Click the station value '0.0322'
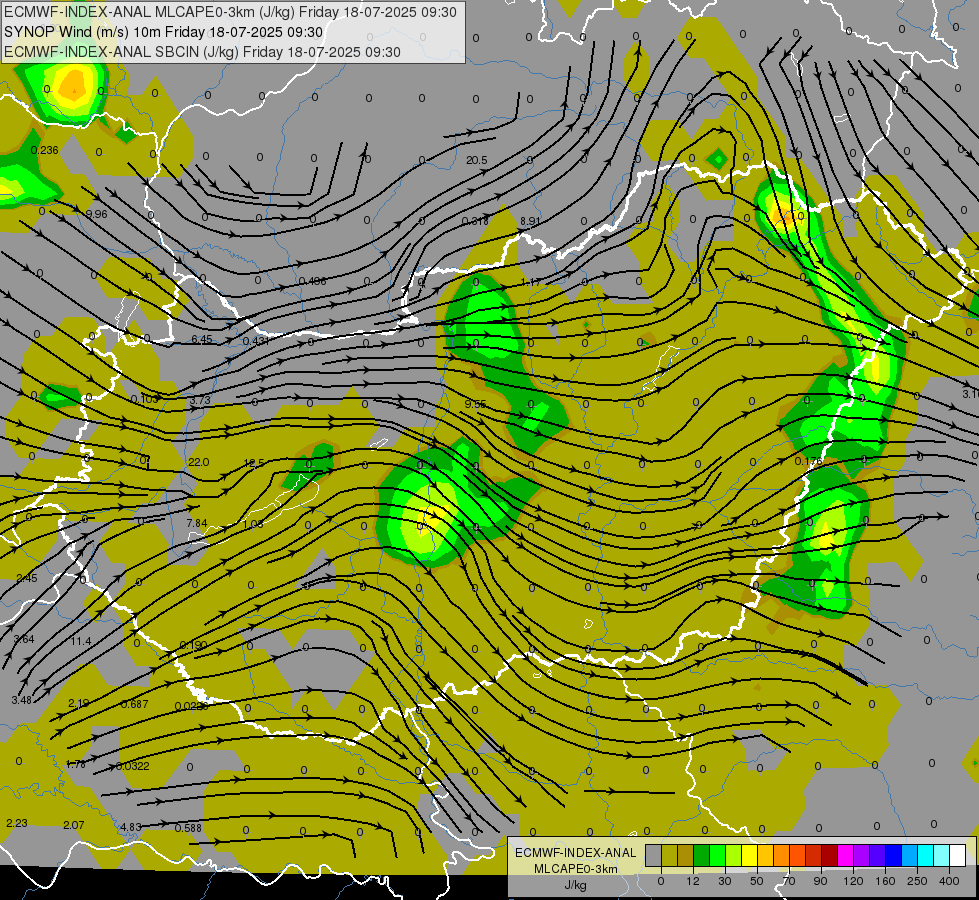The height and width of the screenshot is (900, 979). [133, 766]
